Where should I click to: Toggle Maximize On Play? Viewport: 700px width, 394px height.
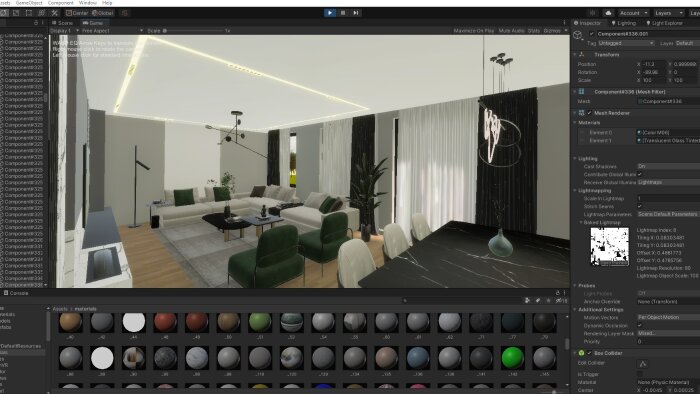(x=474, y=31)
